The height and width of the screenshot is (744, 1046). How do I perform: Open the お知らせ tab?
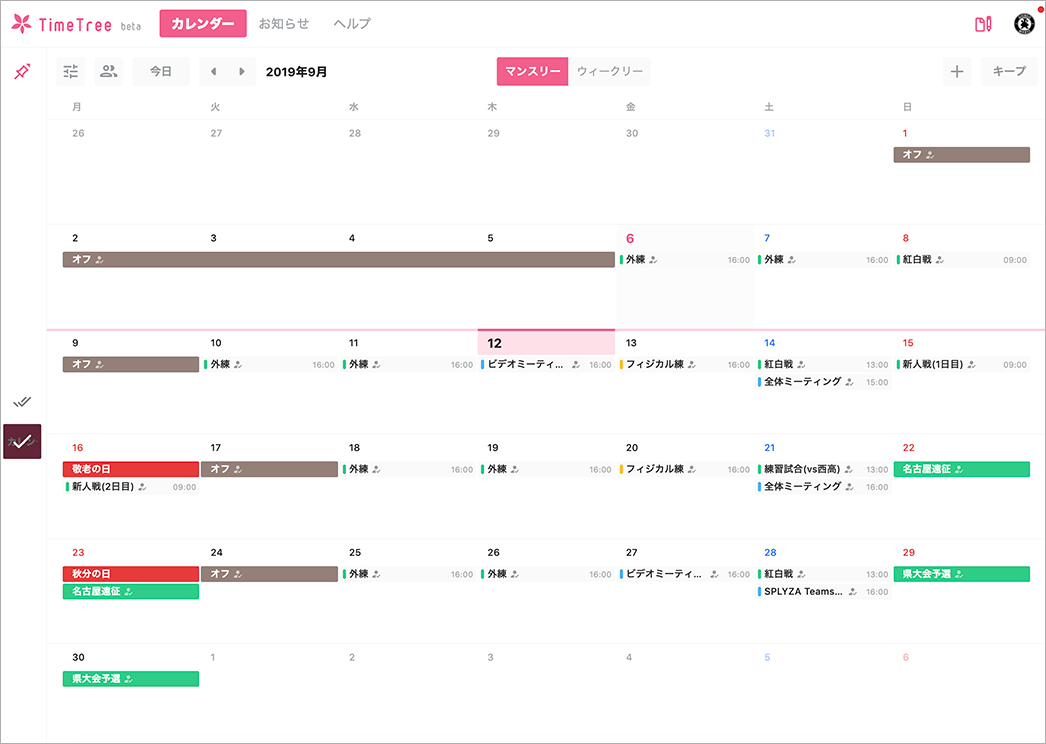click(x=284, y=24)
